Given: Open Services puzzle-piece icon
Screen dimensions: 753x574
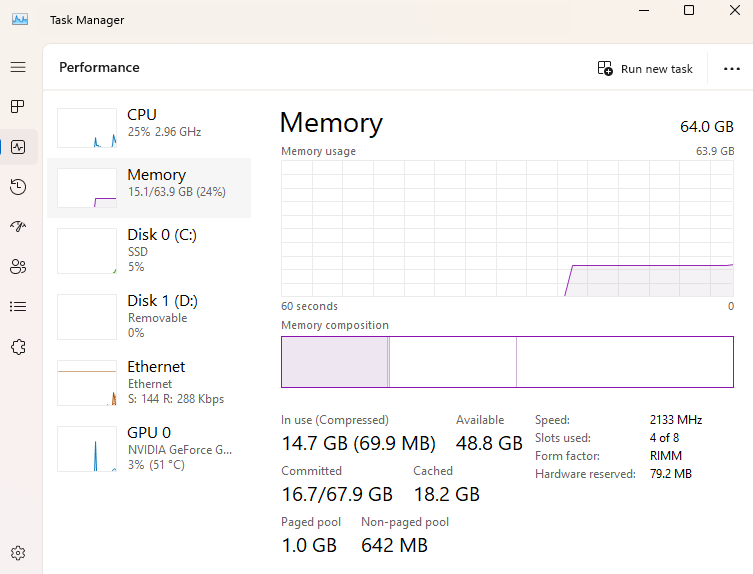Looking at the screenshot, I should 18,347.
